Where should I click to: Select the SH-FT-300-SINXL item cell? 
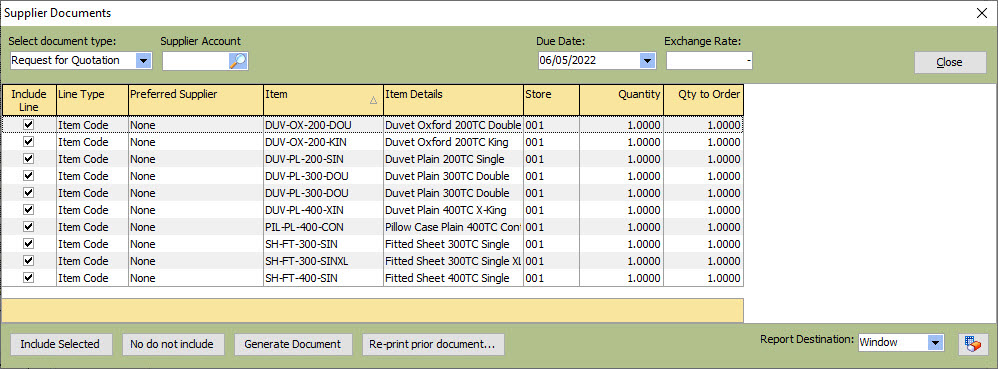323,261
